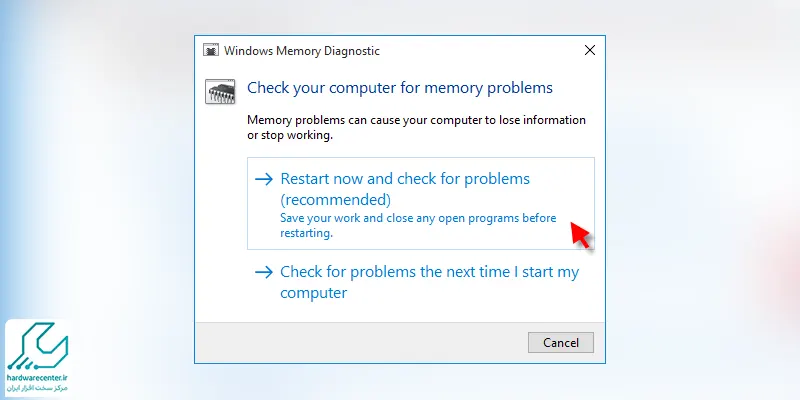
Task: Click the red arrow pointer annotation
Action: coord(580,235)
